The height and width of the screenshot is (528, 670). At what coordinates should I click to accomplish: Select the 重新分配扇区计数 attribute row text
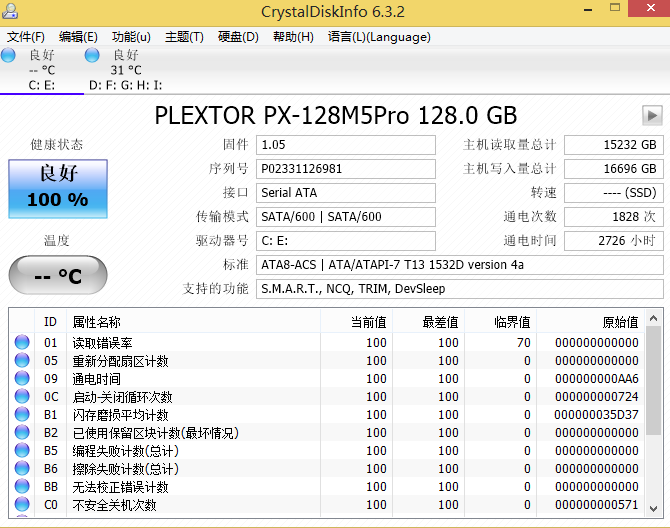[x=120, y=361]
